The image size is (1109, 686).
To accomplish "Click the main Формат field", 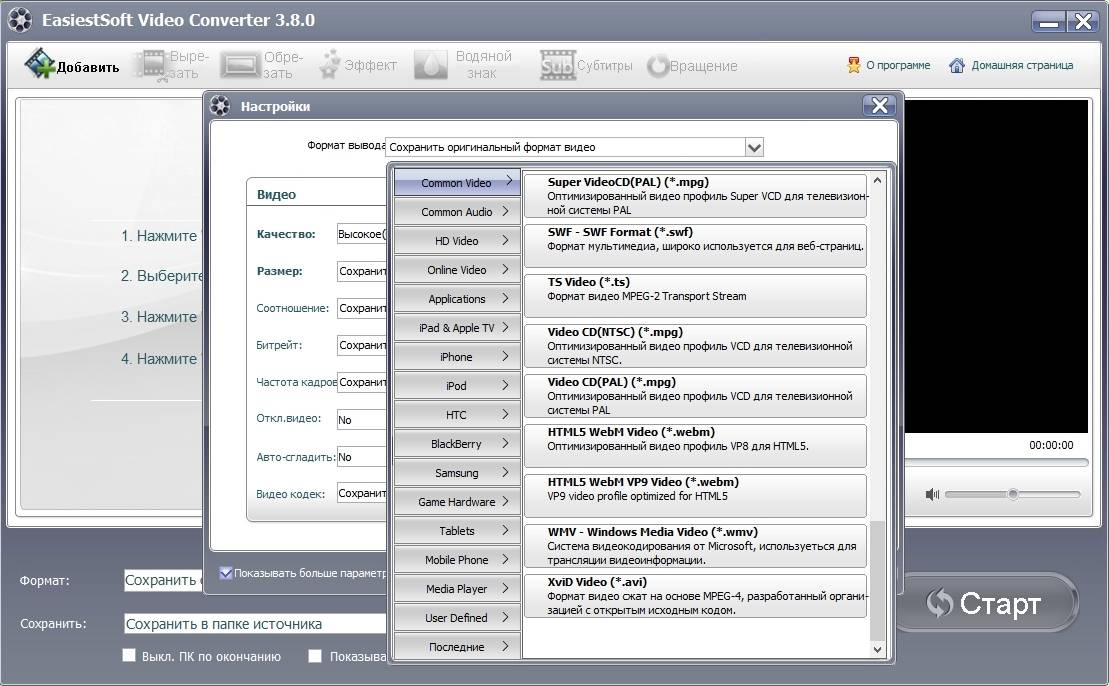I will click(x=163, y=580).
